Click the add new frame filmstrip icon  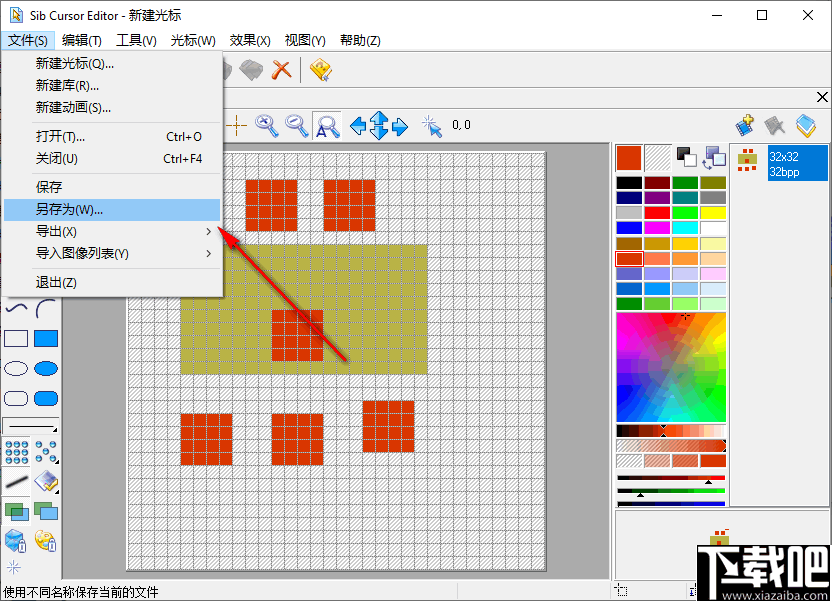pyautogui.click(x=745, y=125)
